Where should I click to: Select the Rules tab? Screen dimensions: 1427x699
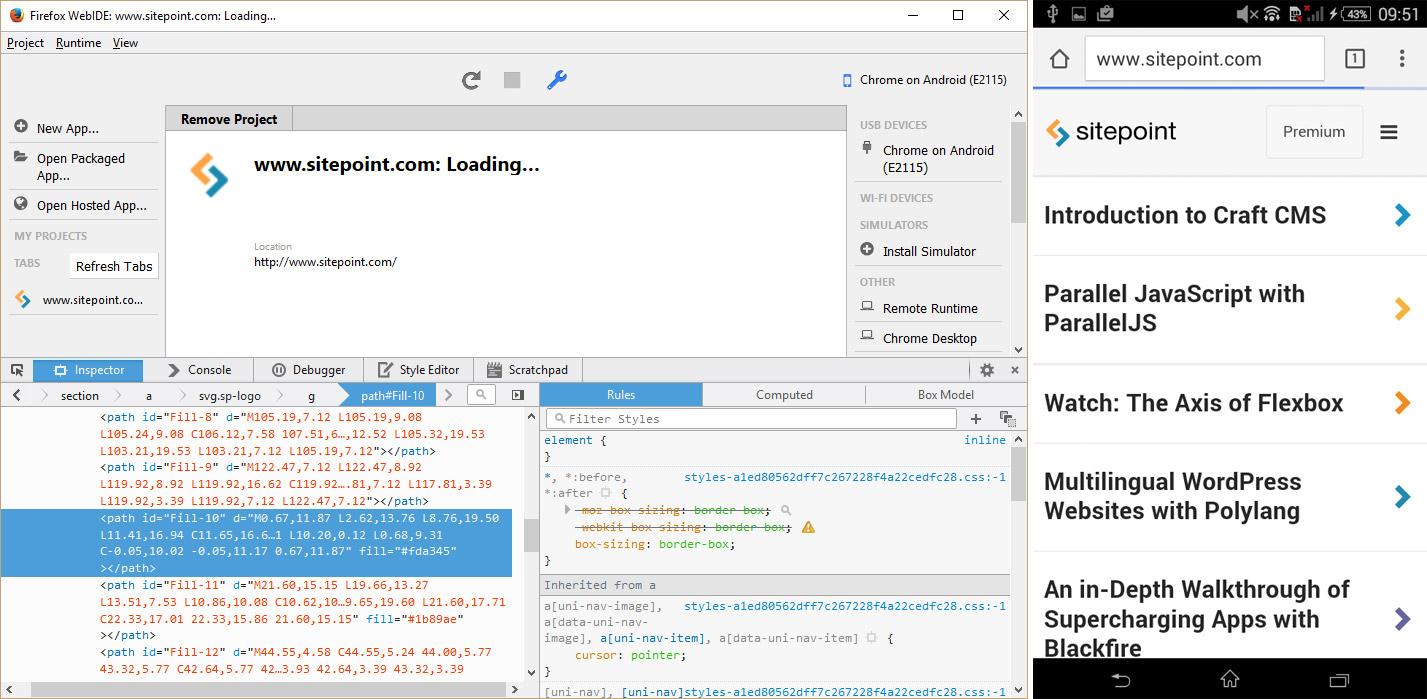[x=621, y=395]
